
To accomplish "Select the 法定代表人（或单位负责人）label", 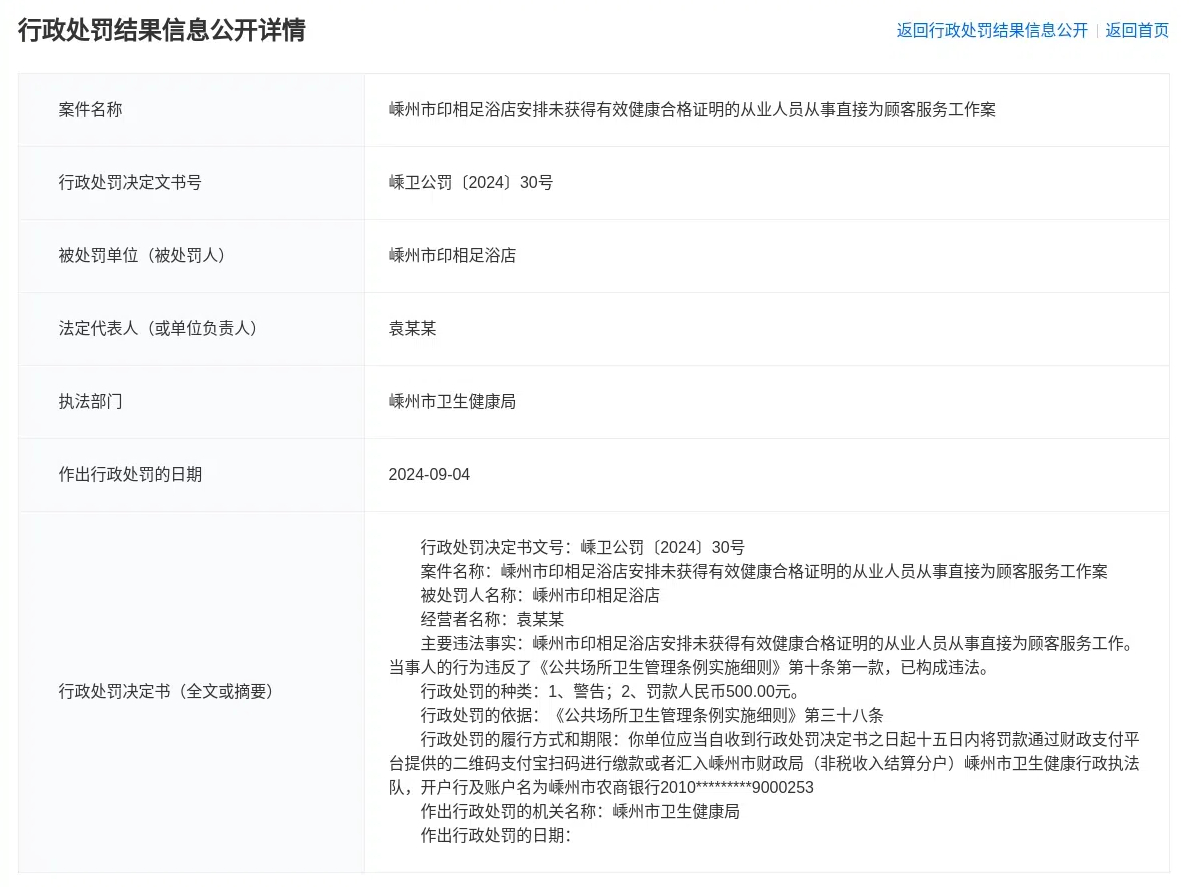I will click(158, 328).
